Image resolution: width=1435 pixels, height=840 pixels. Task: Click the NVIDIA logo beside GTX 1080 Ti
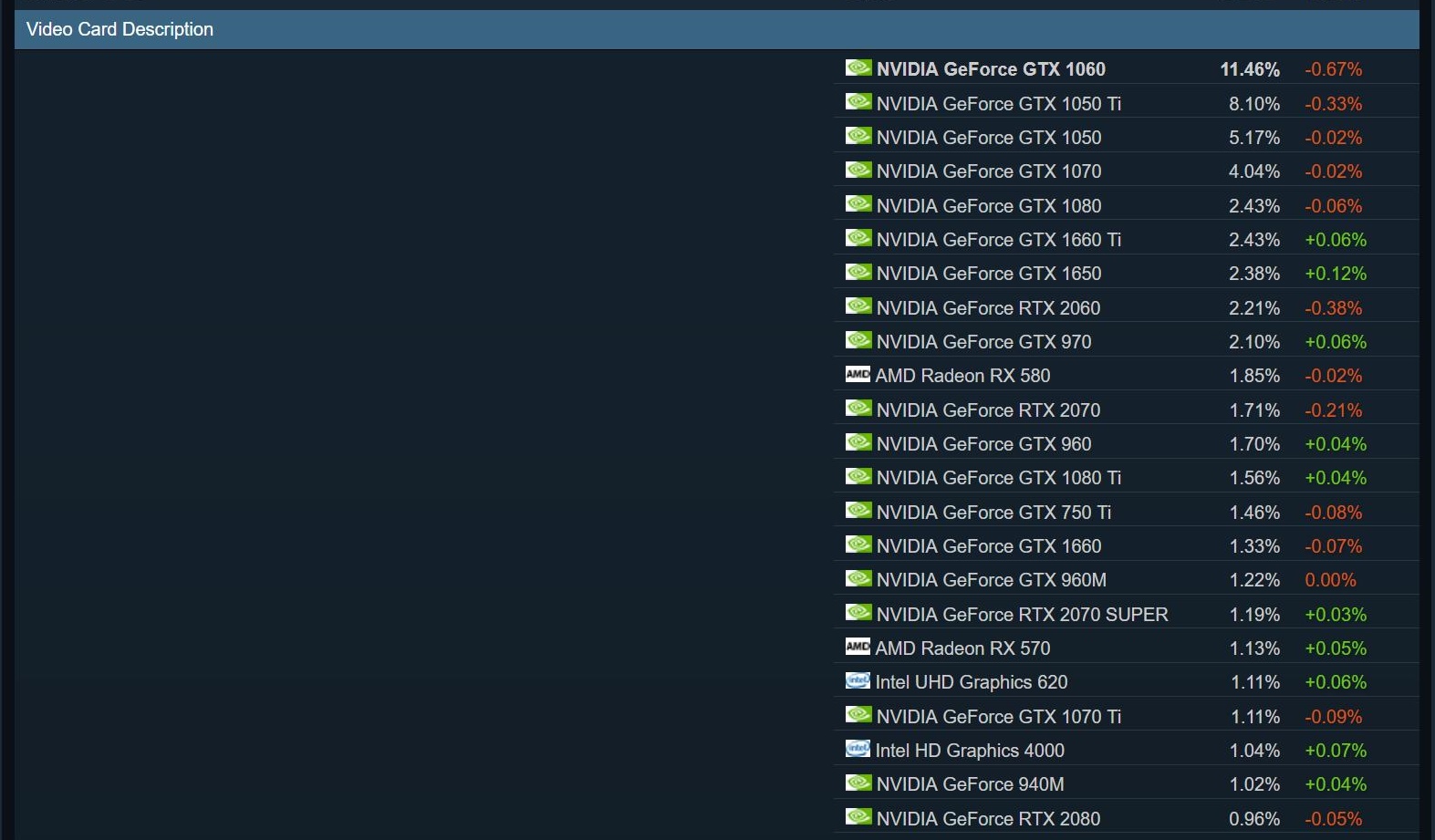coord(858,476)
